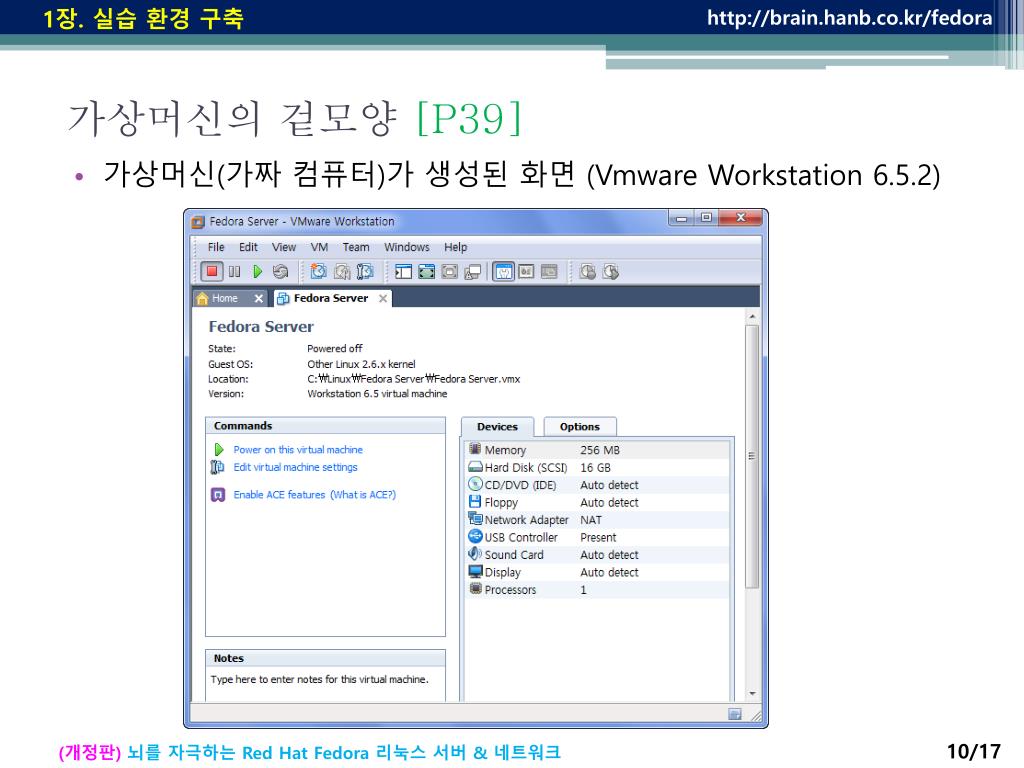Click the Fedora Server title bar icon
This screenshot has height=768, width=1024.
click(x=198, y=222)
